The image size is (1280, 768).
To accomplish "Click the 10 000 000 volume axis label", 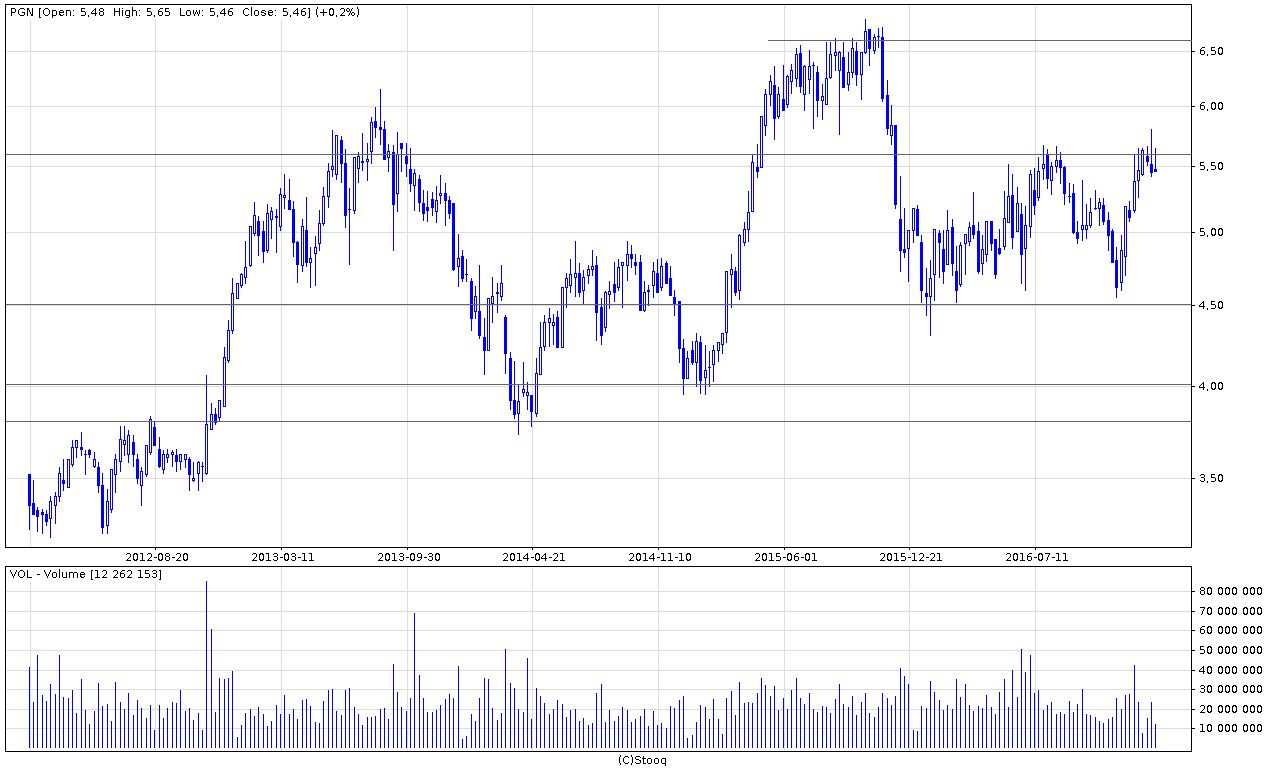I will point(1232,728).
